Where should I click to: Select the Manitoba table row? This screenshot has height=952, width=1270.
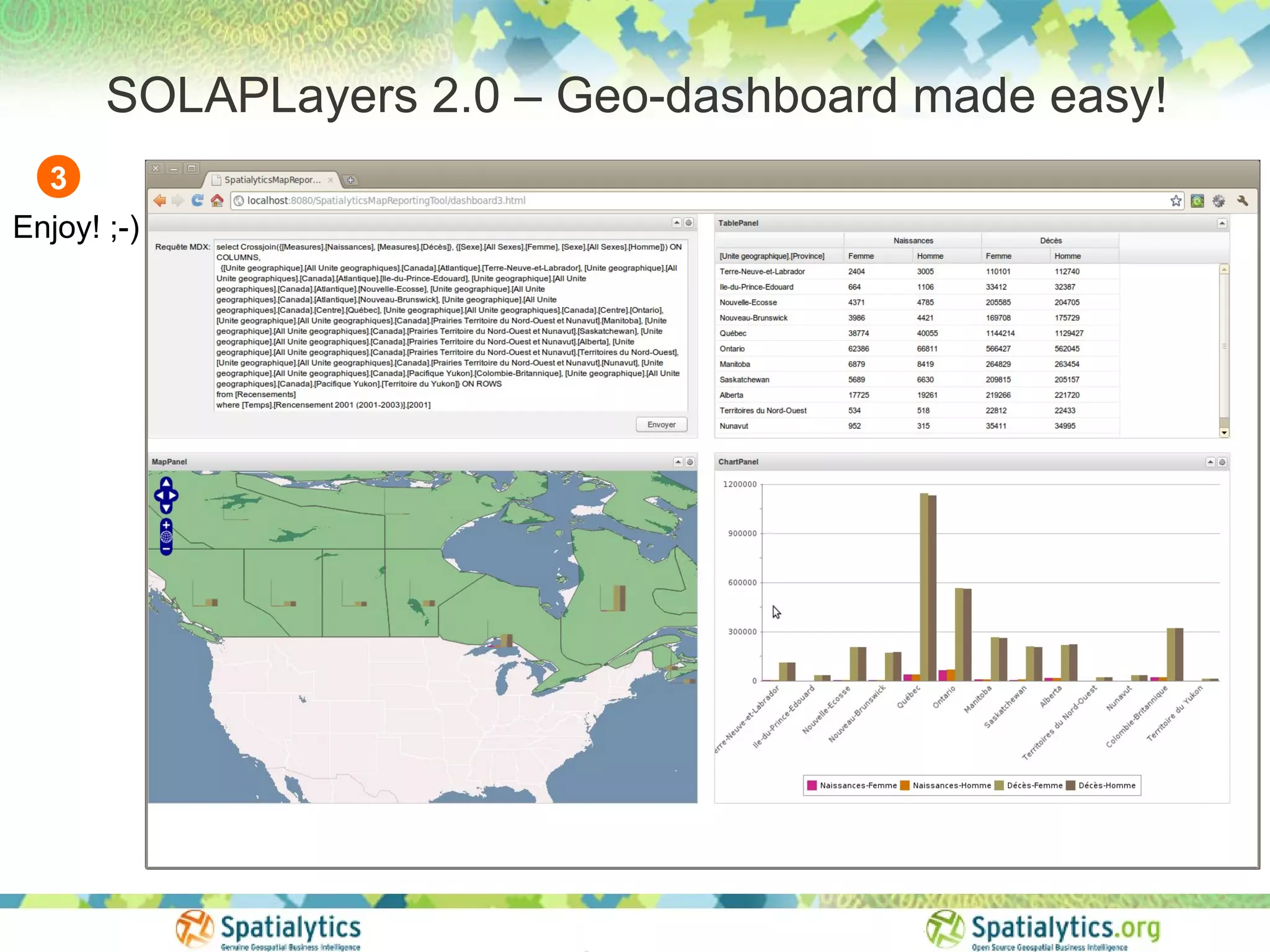[x=918, y=364]
